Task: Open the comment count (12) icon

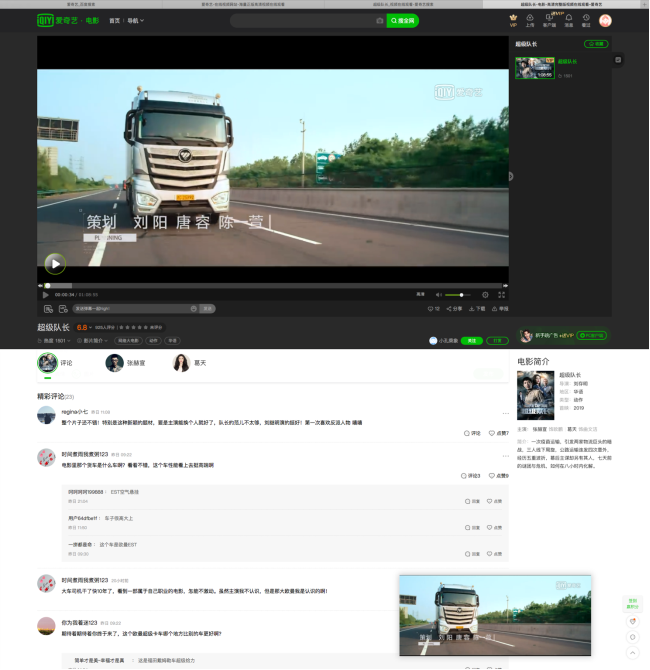Action: coord(433,309)
